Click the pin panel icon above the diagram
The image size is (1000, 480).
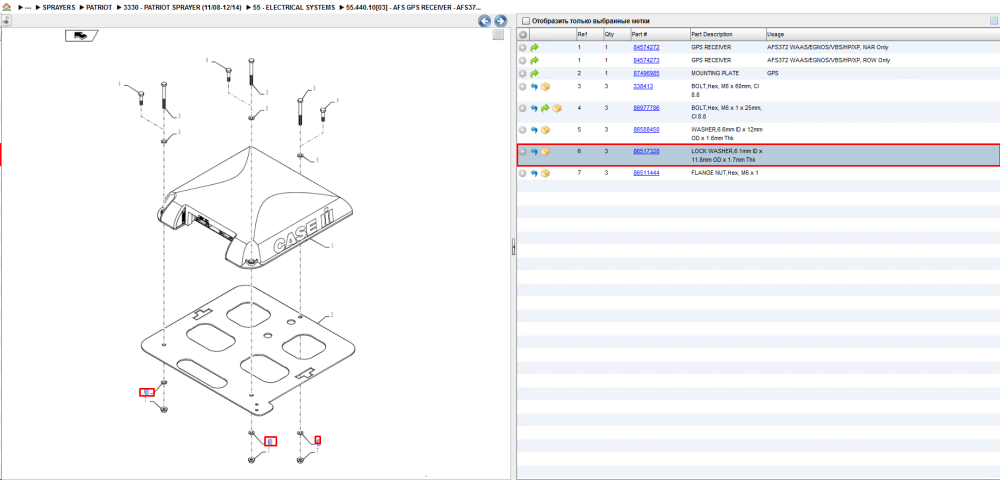[x=6, y=20]
